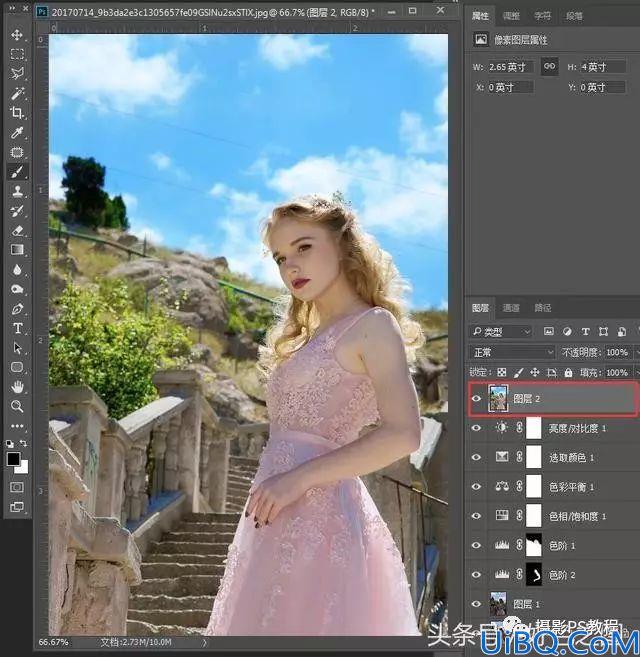Filter layers by adjustment layers icon
The height and width of the screenshot is (657, 640).
coord(567,331)
